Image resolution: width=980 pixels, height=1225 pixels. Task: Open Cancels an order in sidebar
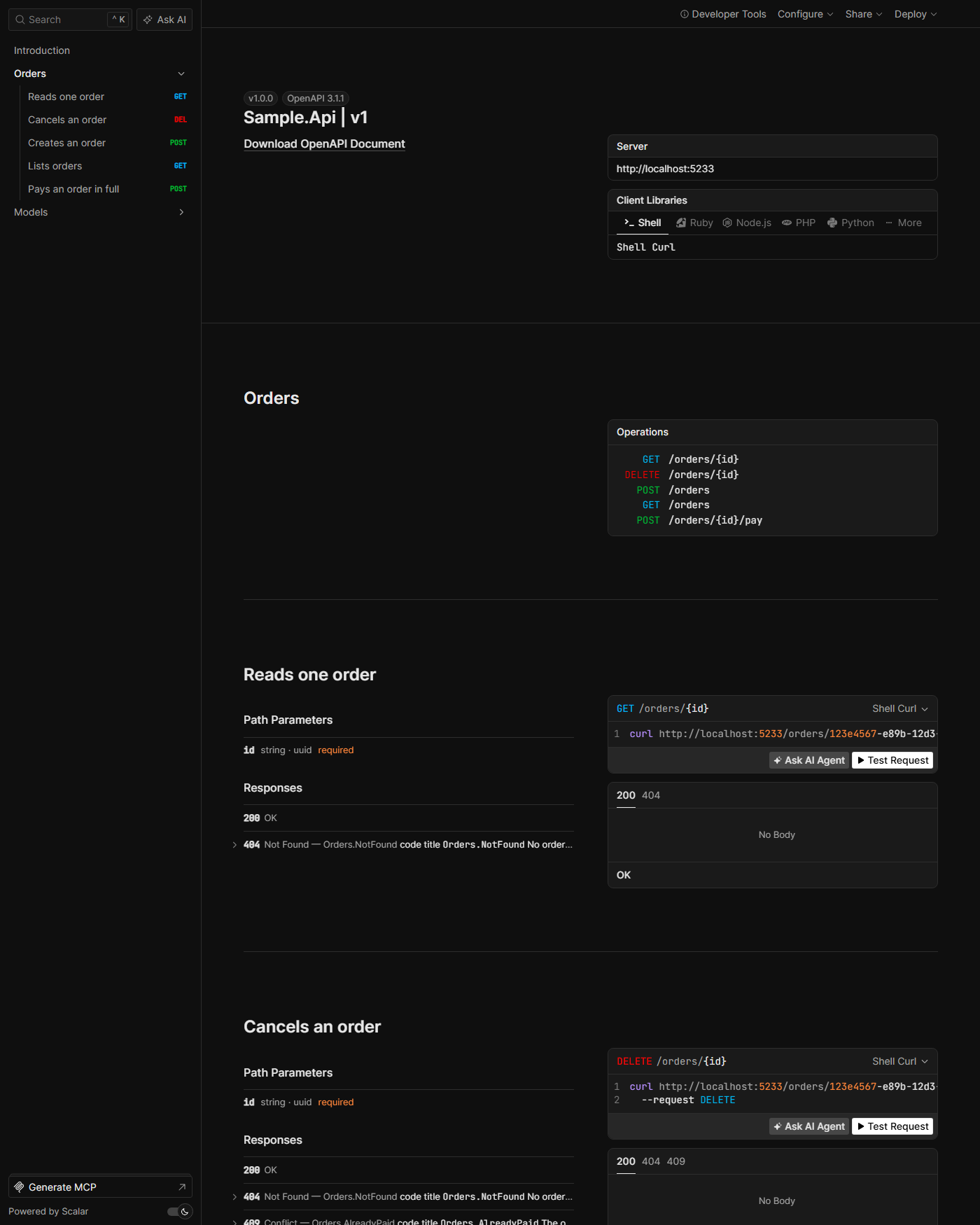pos(107,120)
